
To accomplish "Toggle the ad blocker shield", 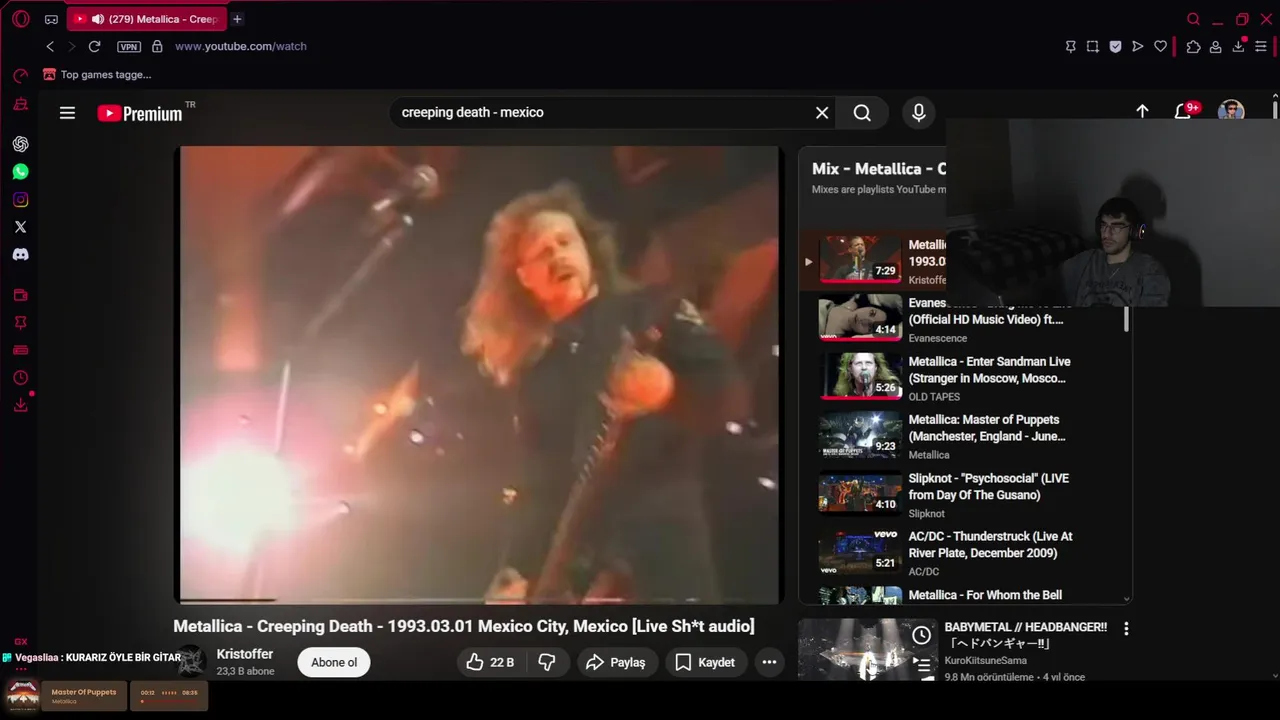I will [x=1115, y=46].
